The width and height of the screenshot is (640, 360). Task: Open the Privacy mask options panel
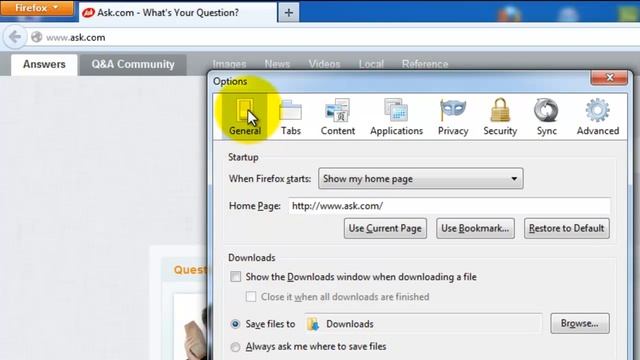(453, 117)
